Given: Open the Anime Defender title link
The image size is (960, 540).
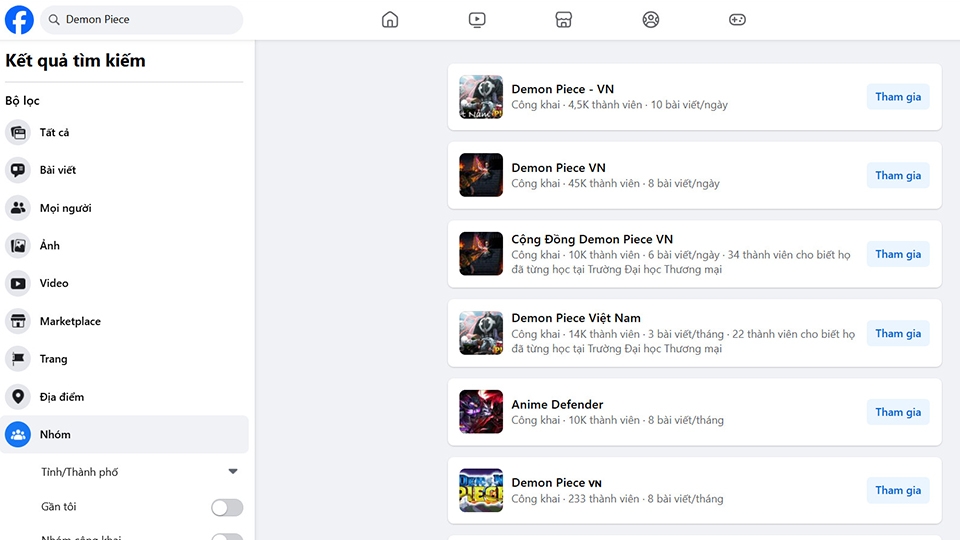Looking at the screenshot, I should click(557, 404).
